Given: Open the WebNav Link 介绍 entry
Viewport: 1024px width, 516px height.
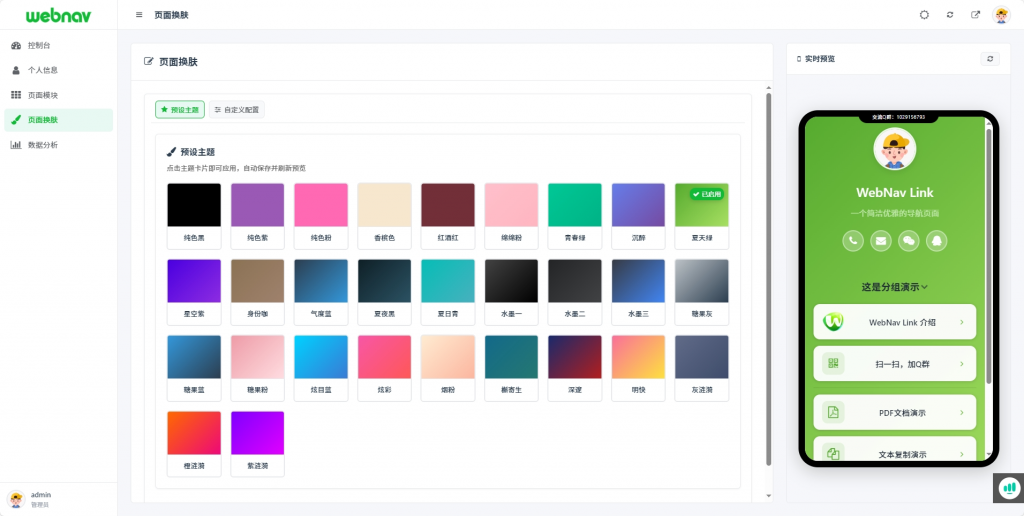Looking at the screenshot, I should [894, 322].
